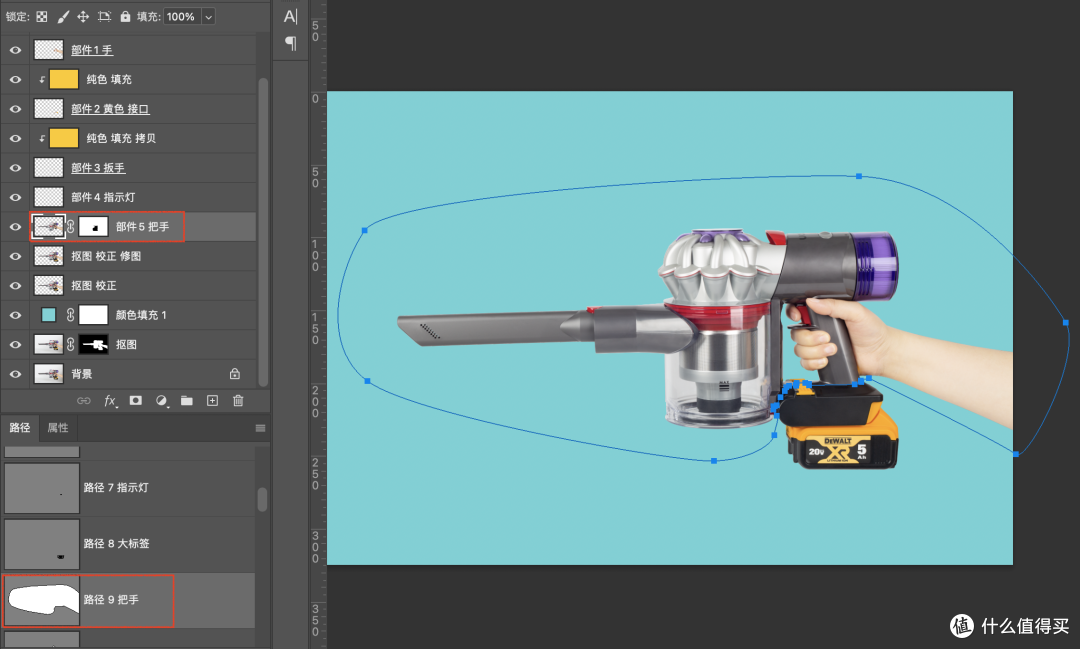Click the add layer mask icon

pyautogui.click(x=136, y=400)
